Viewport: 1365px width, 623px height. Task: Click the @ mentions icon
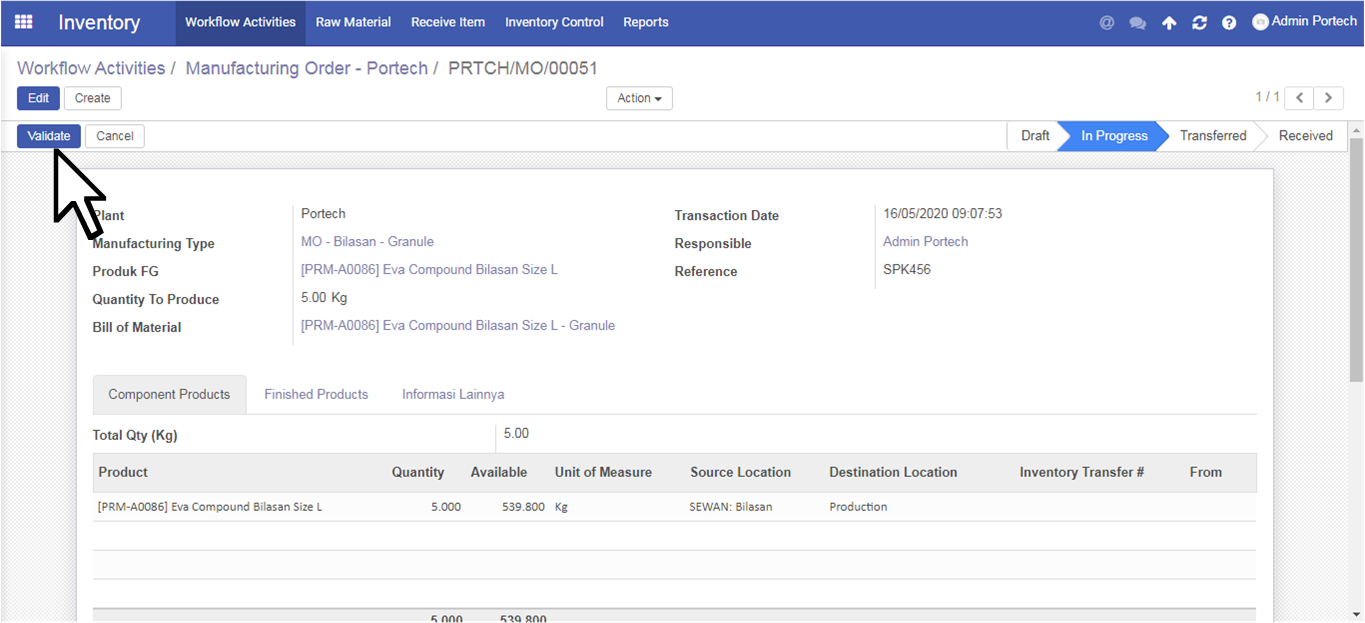click(x=1106, y=23)
